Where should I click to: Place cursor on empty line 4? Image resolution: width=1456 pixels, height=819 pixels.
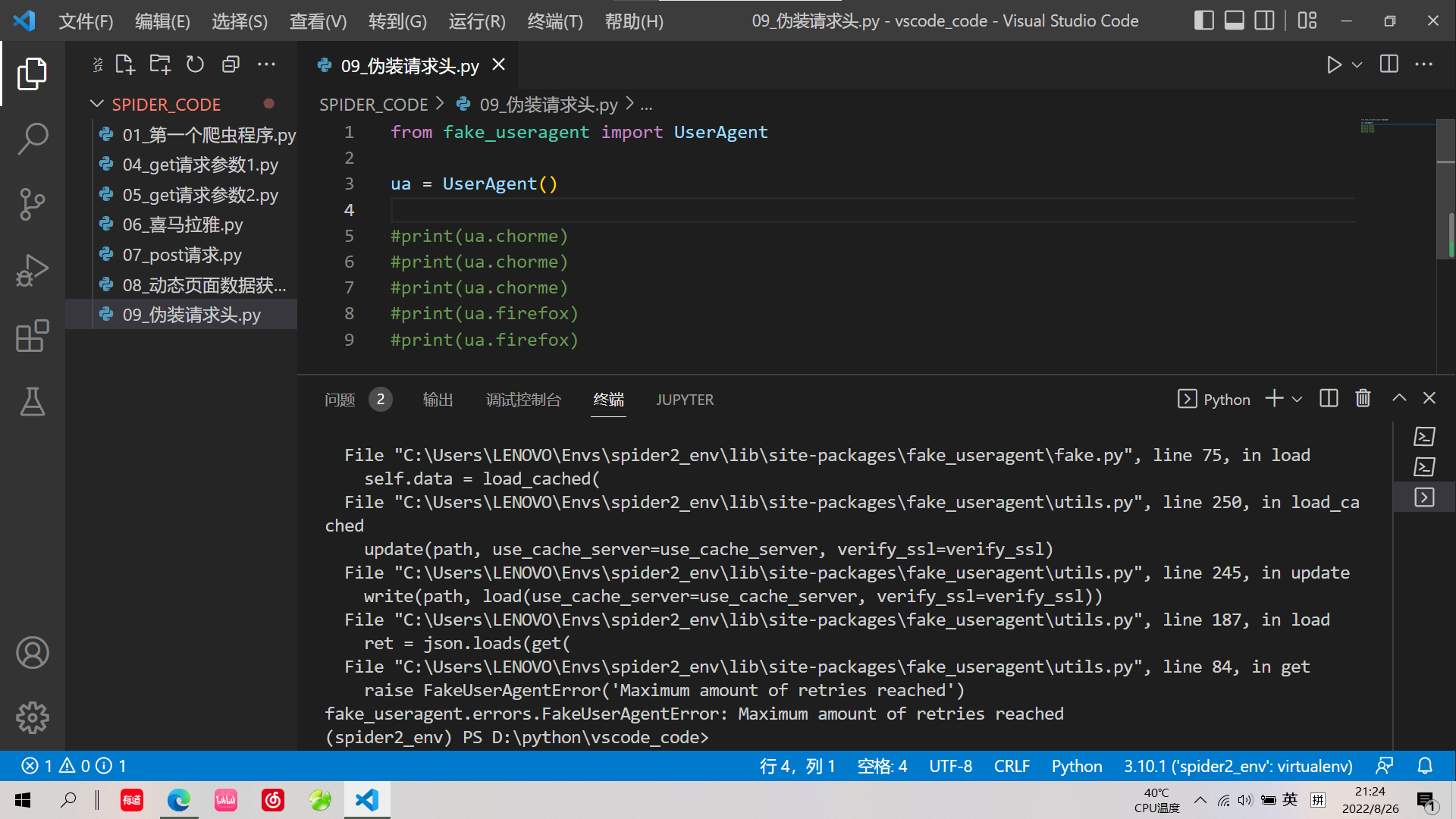pyautogui.click(x=872, y=210)
